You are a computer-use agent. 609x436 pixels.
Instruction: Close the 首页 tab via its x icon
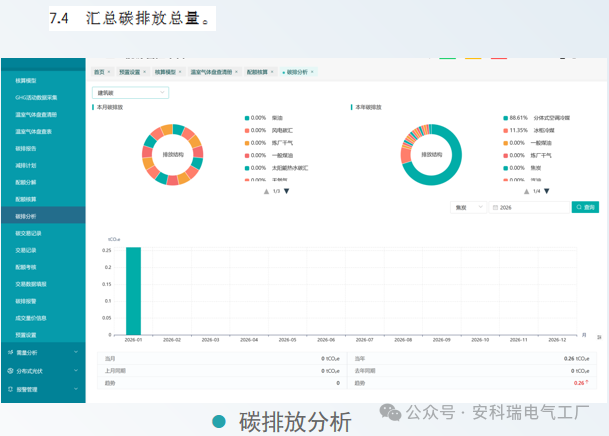click(x=109, y=73)
